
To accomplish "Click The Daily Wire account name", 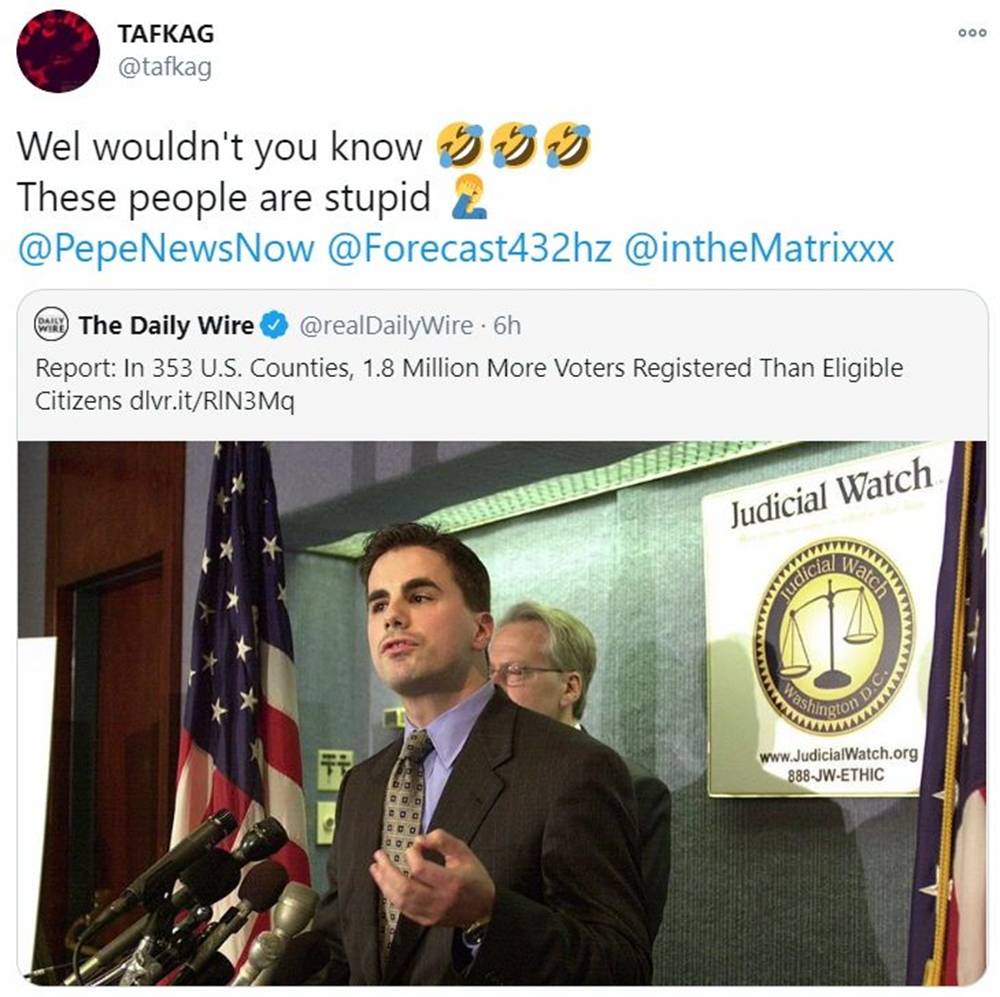I will [166, 325].
